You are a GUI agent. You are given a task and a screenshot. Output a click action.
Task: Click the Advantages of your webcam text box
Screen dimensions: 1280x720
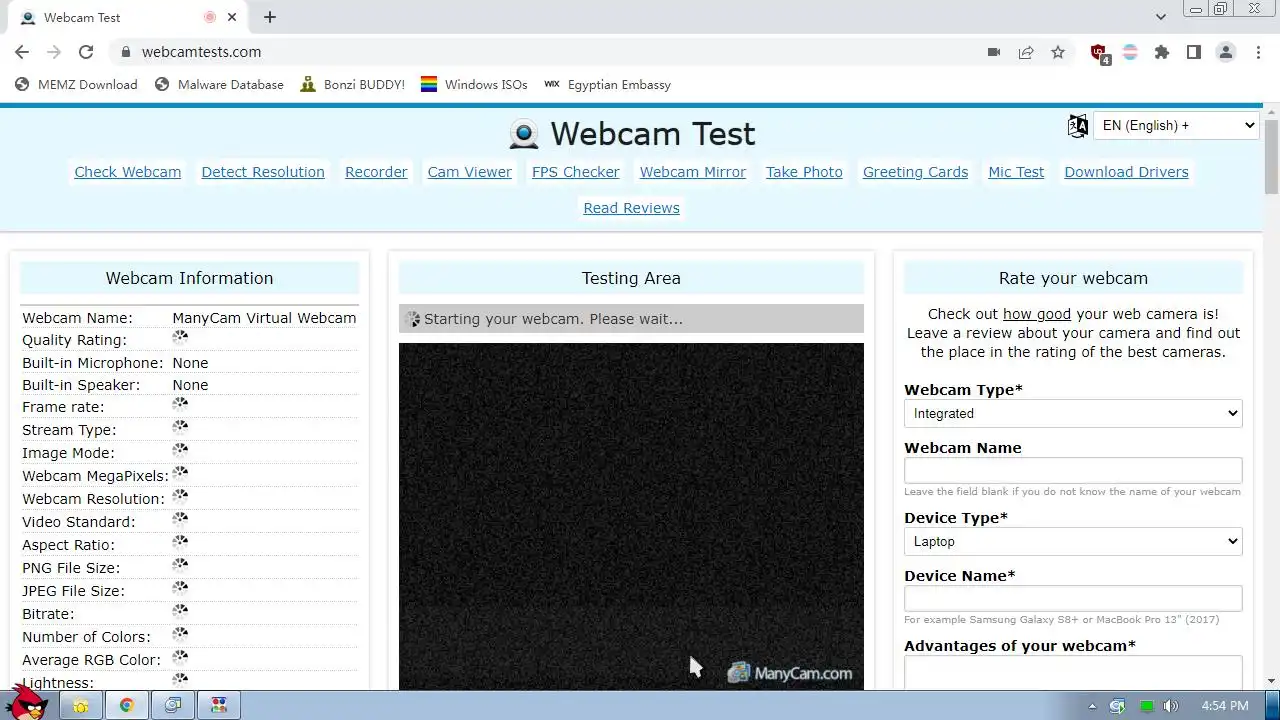click(1073, 673)
